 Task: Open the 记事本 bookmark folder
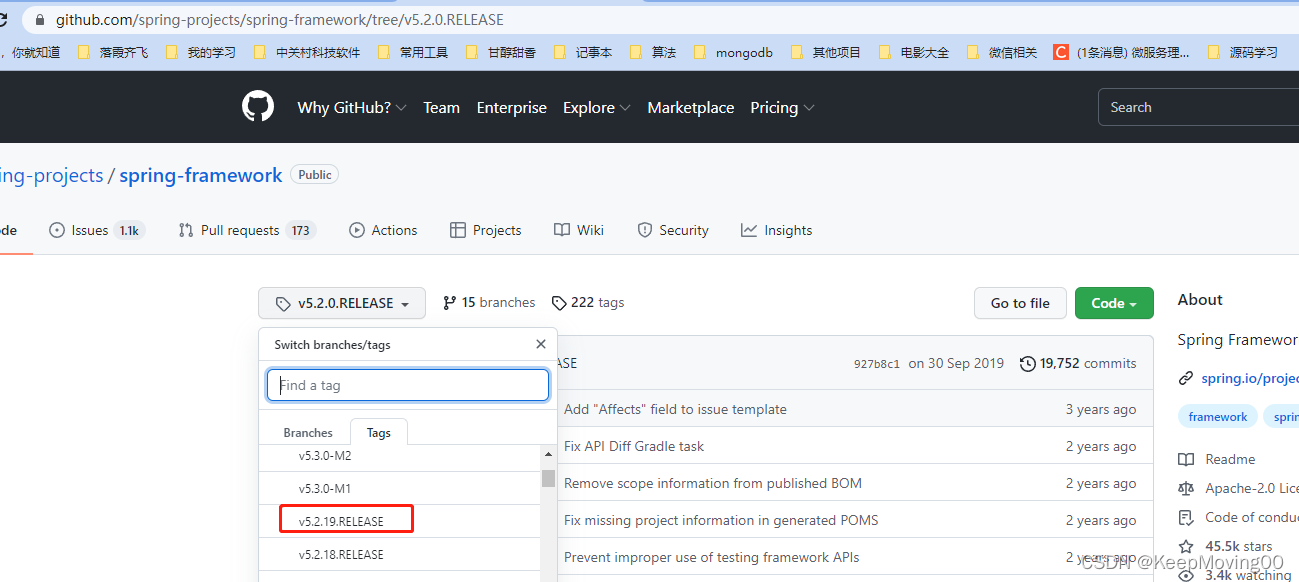(x=582, y=52)
